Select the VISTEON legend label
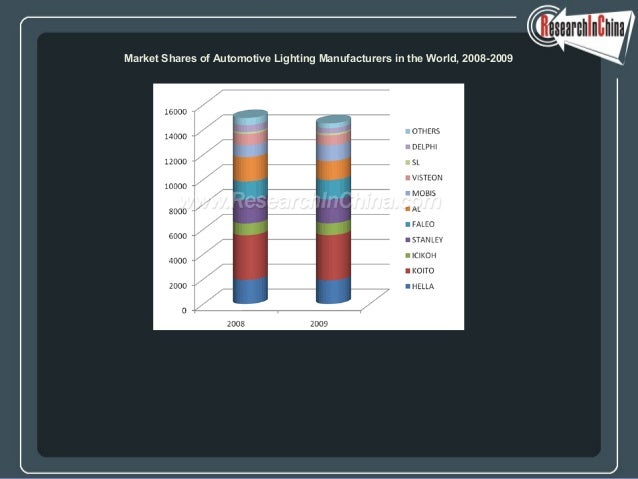Viewport: 638px width, 479px height. (x=427, y=178)
